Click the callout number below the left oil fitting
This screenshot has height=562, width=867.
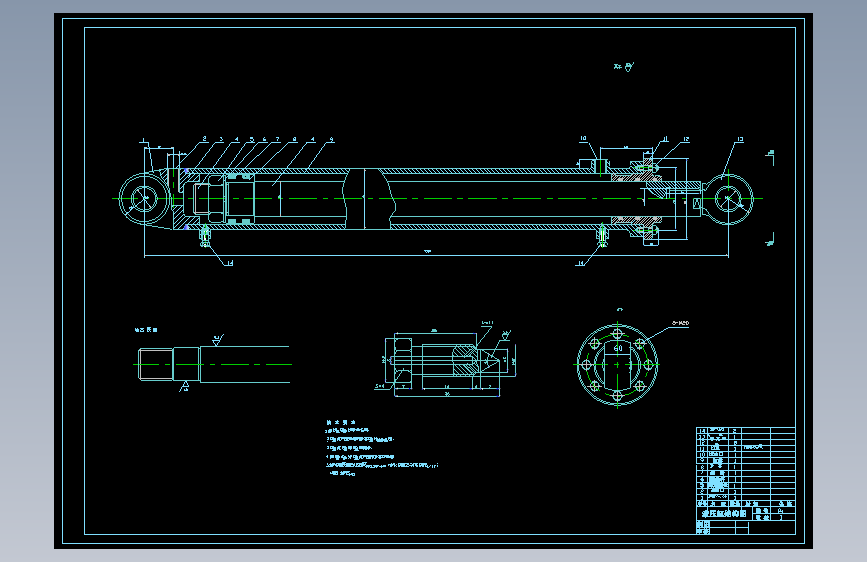[x=229, y=263]
